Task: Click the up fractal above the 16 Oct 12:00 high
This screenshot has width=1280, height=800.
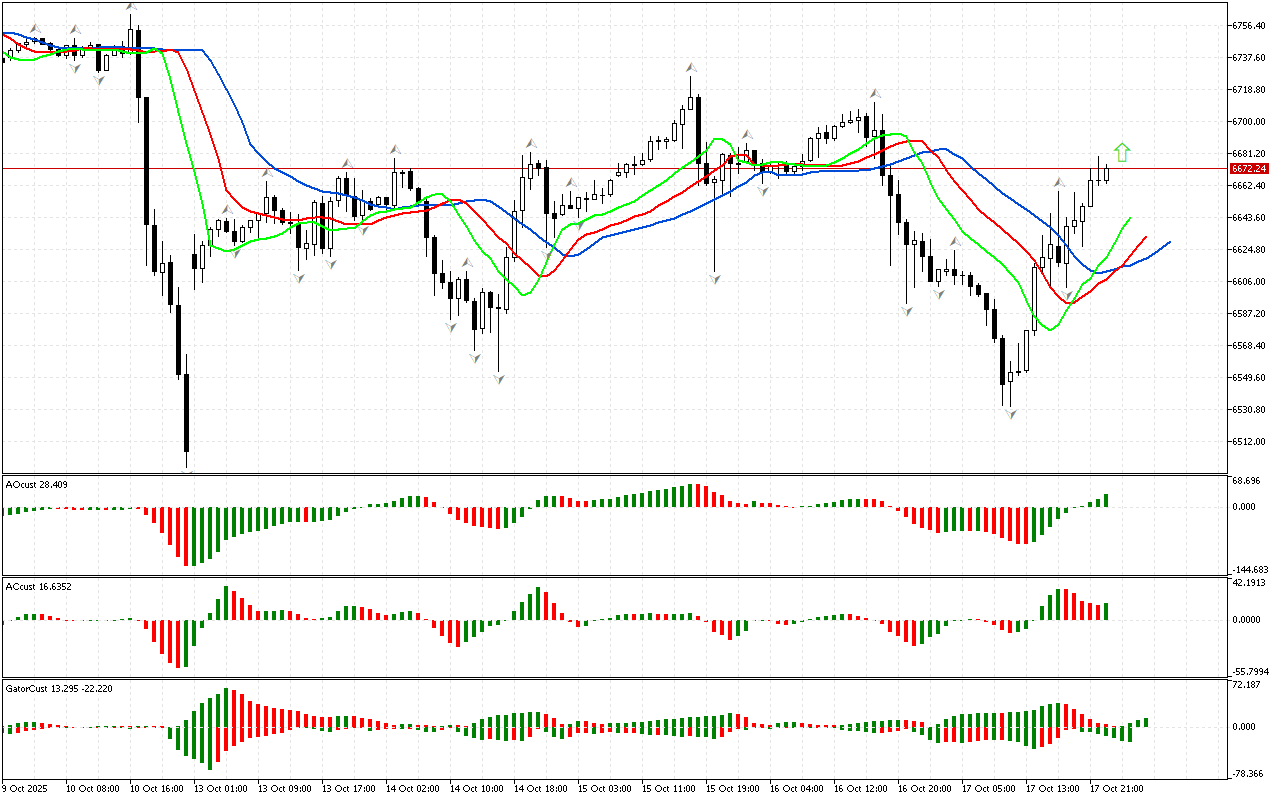Action: coord(874,92)
